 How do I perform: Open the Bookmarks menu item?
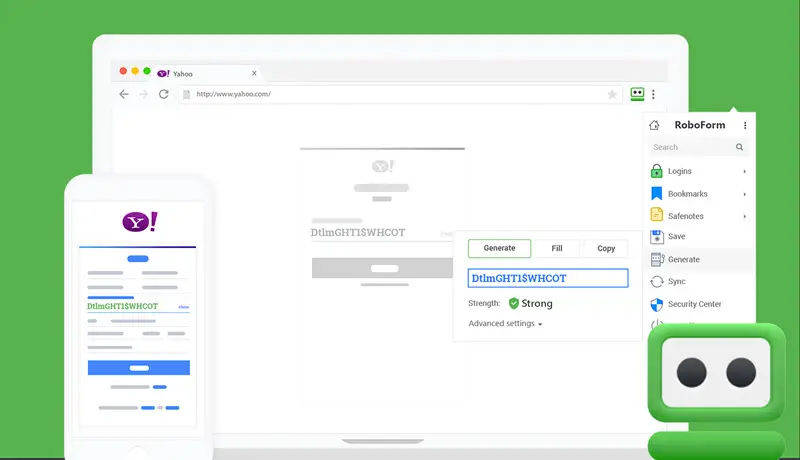699,194
